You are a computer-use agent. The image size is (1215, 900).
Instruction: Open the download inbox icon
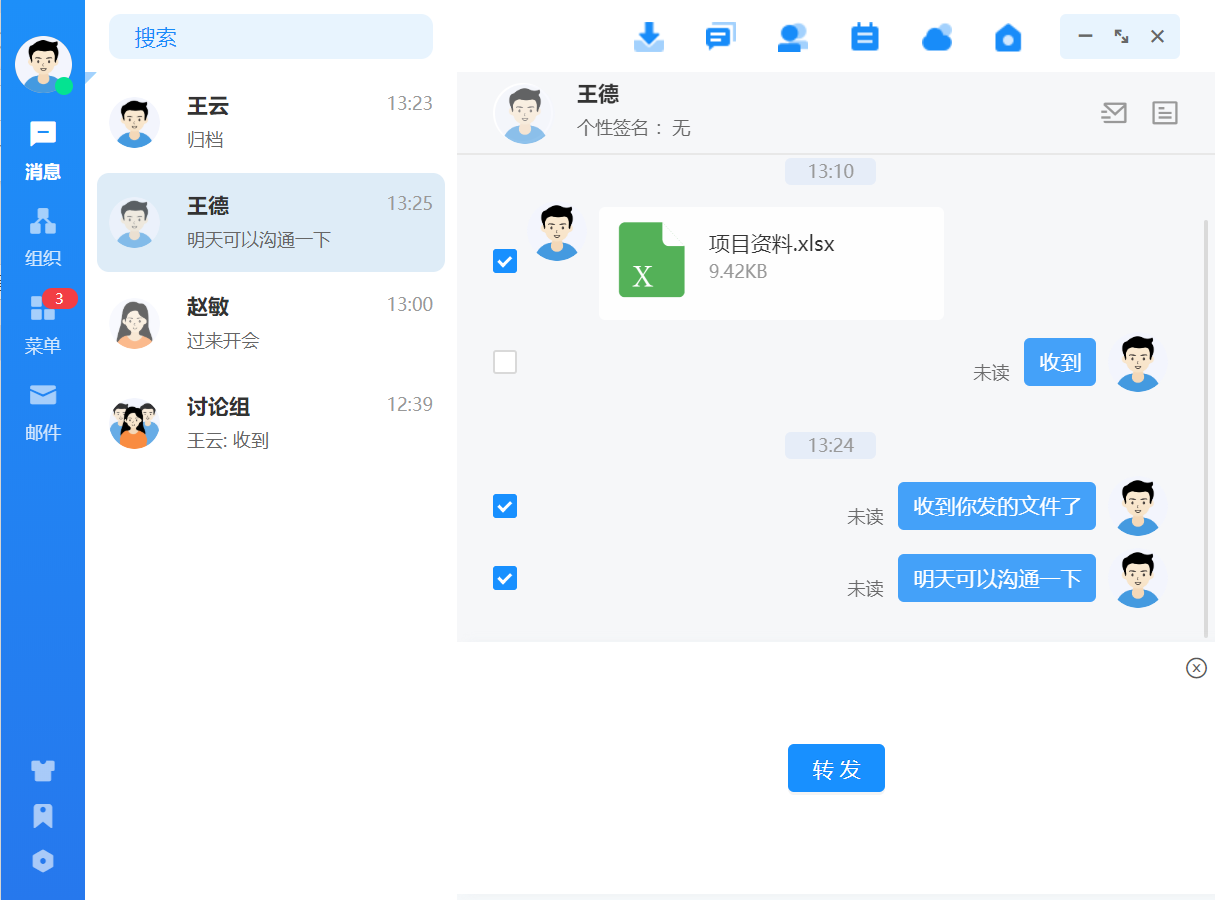pos(649,37)
